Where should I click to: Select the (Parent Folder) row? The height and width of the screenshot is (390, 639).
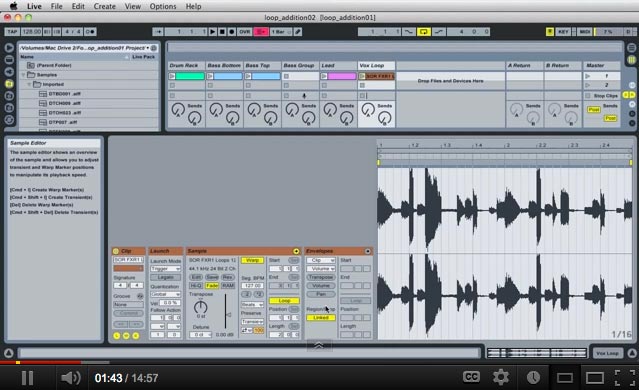[x=88, y=65]
